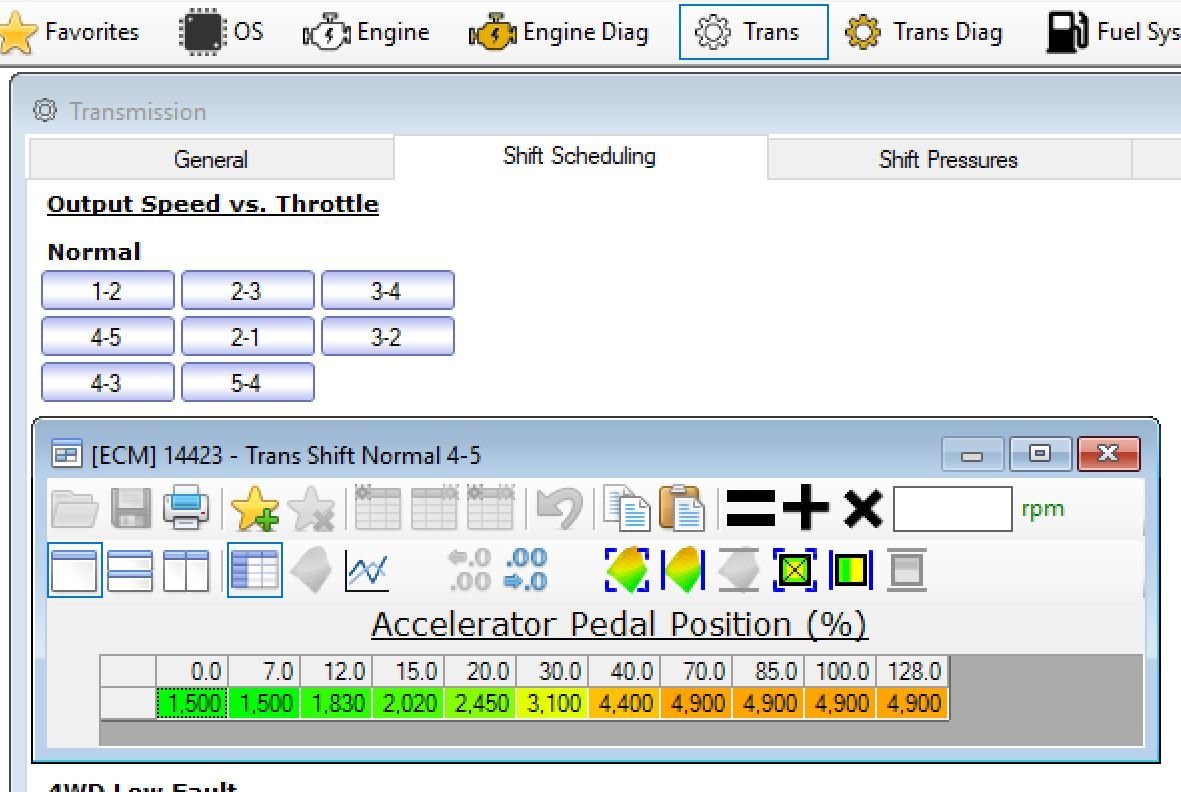Select the 3,100 rpm cell
Screen dimensions: 1181x792
point(553,703)
